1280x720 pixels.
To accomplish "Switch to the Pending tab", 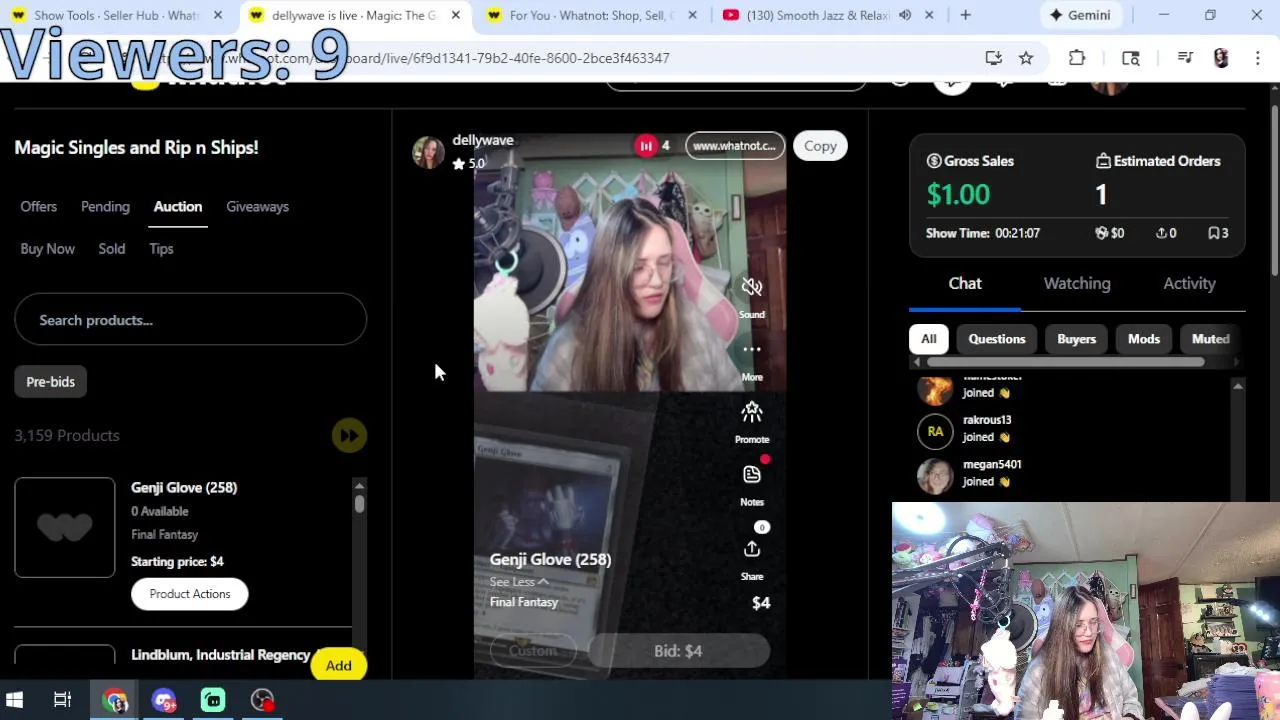I will tap(105, 206).
